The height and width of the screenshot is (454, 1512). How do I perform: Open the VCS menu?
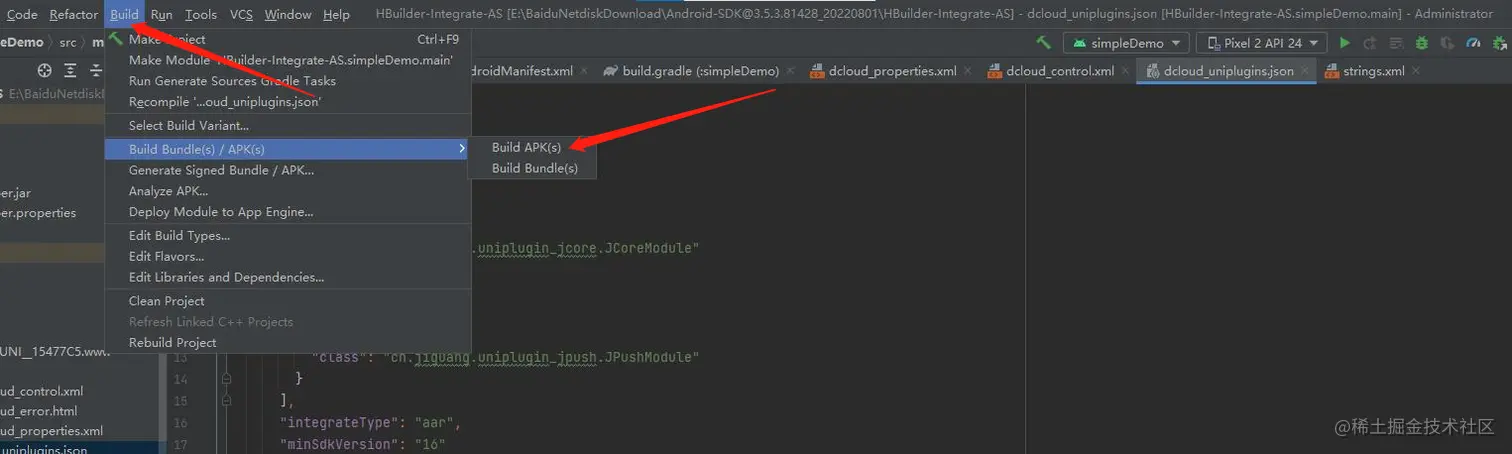pos(241,15)
